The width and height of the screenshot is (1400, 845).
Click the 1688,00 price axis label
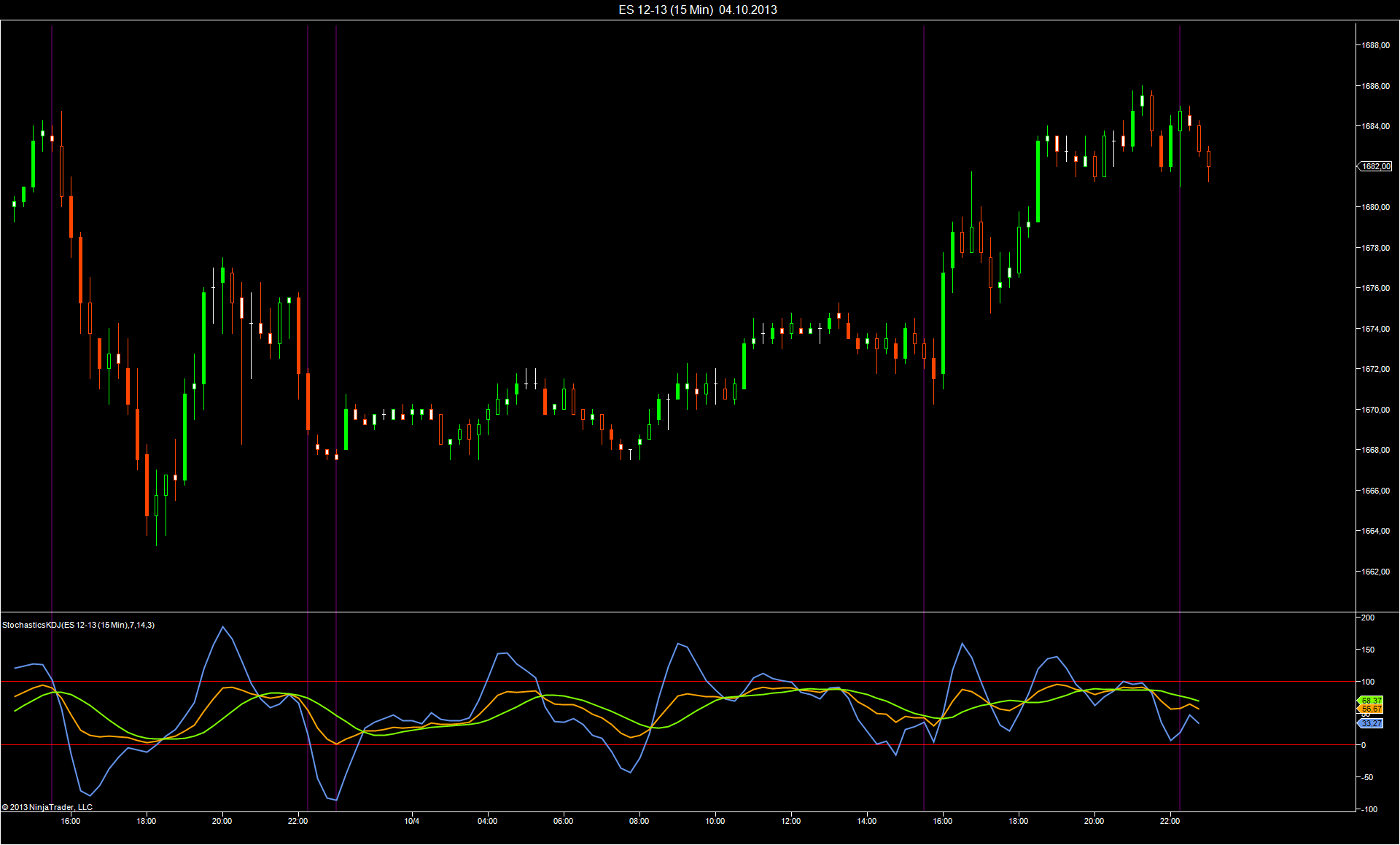(1375, 45)
